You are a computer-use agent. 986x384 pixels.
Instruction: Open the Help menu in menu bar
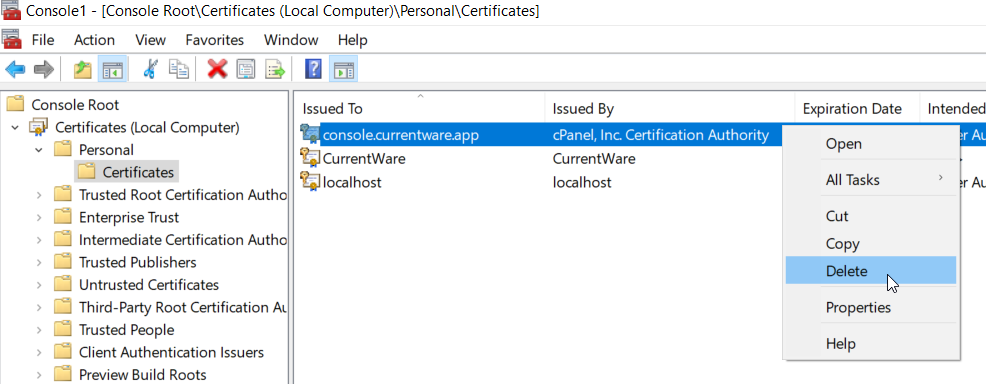pos(352,40)
